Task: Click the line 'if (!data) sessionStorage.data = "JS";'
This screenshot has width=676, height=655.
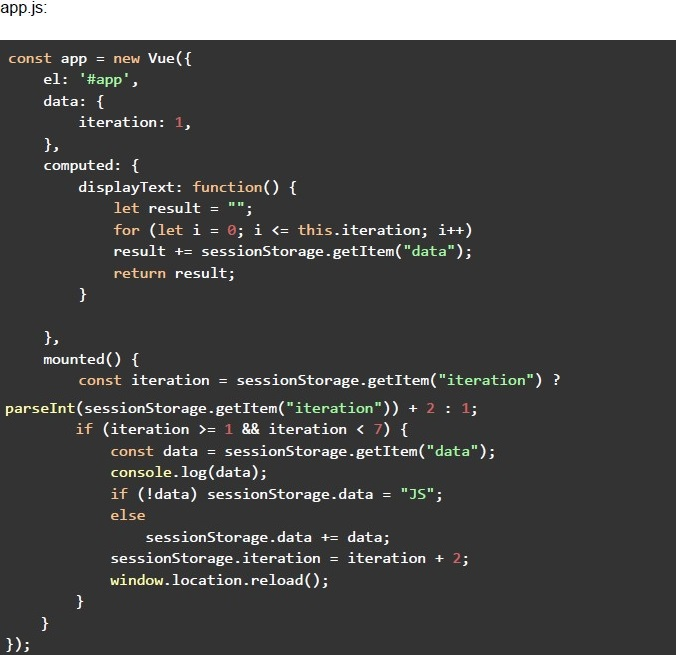Action: [276, 494]
